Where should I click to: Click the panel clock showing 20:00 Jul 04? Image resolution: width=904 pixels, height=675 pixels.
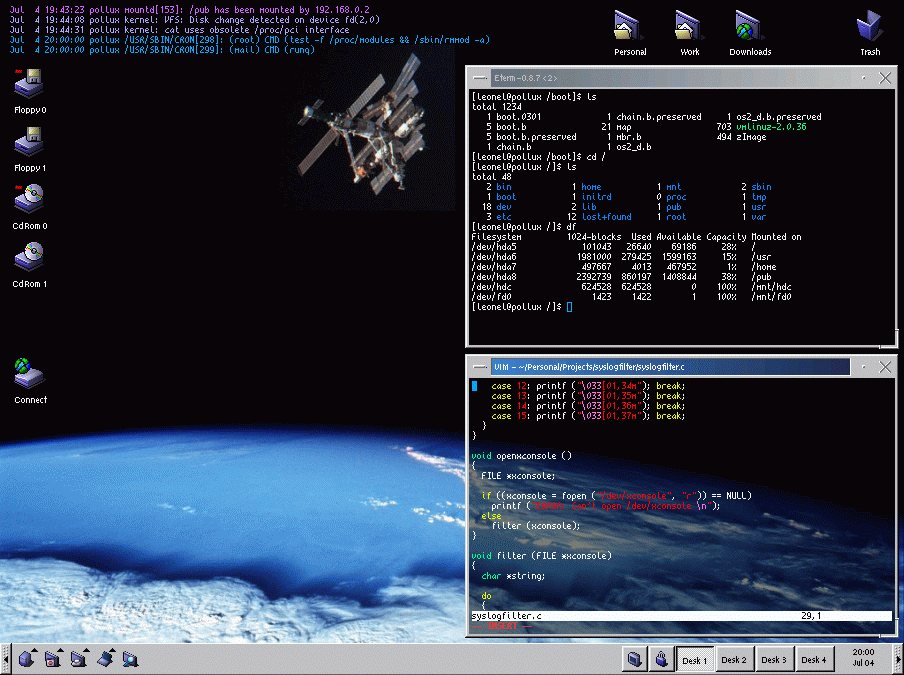[863, 658]
